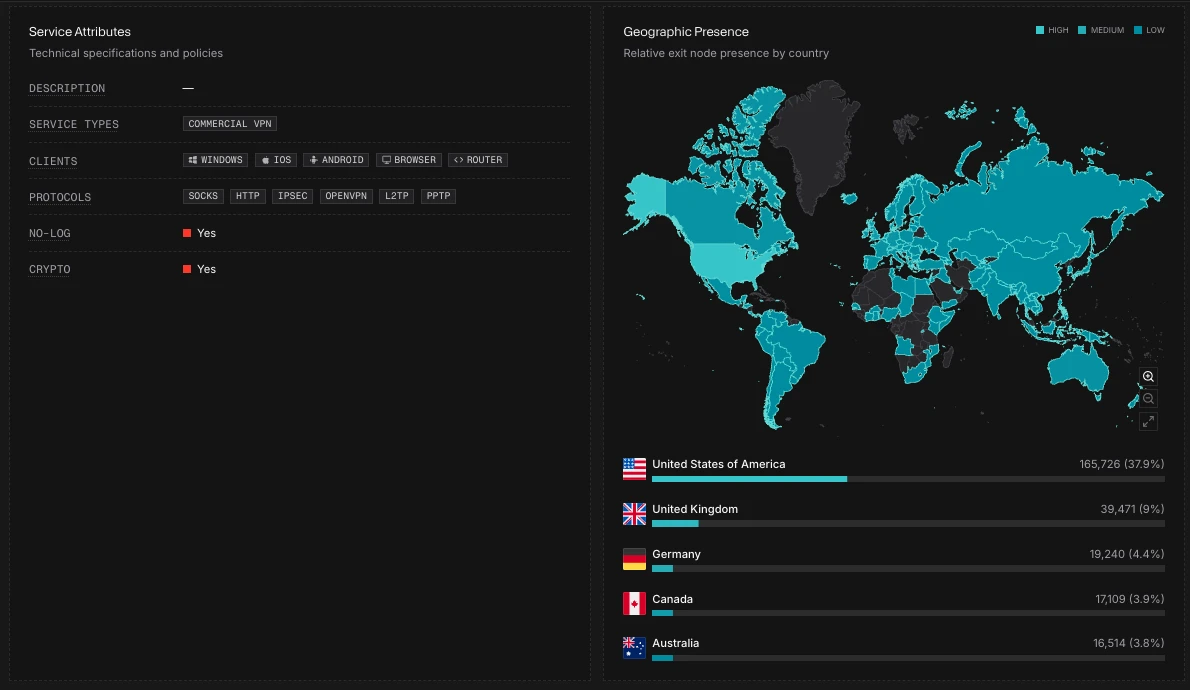
Task: Click the 19,240 (4.4%) value
Action: click(x=1127, y=554)
